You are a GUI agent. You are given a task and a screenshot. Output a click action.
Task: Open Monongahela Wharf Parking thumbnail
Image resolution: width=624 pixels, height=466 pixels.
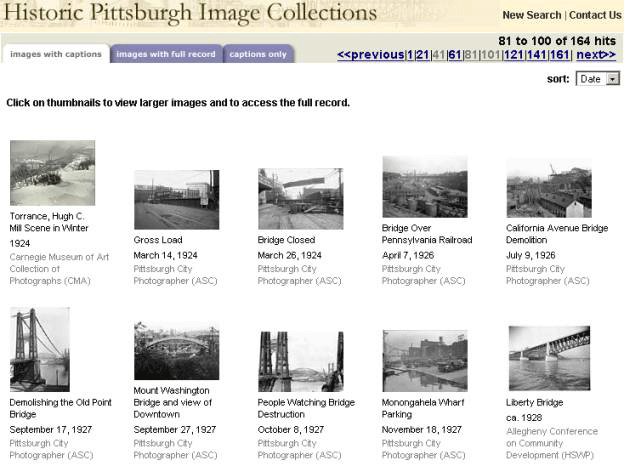pyautogui.click(x=425, y=361)
